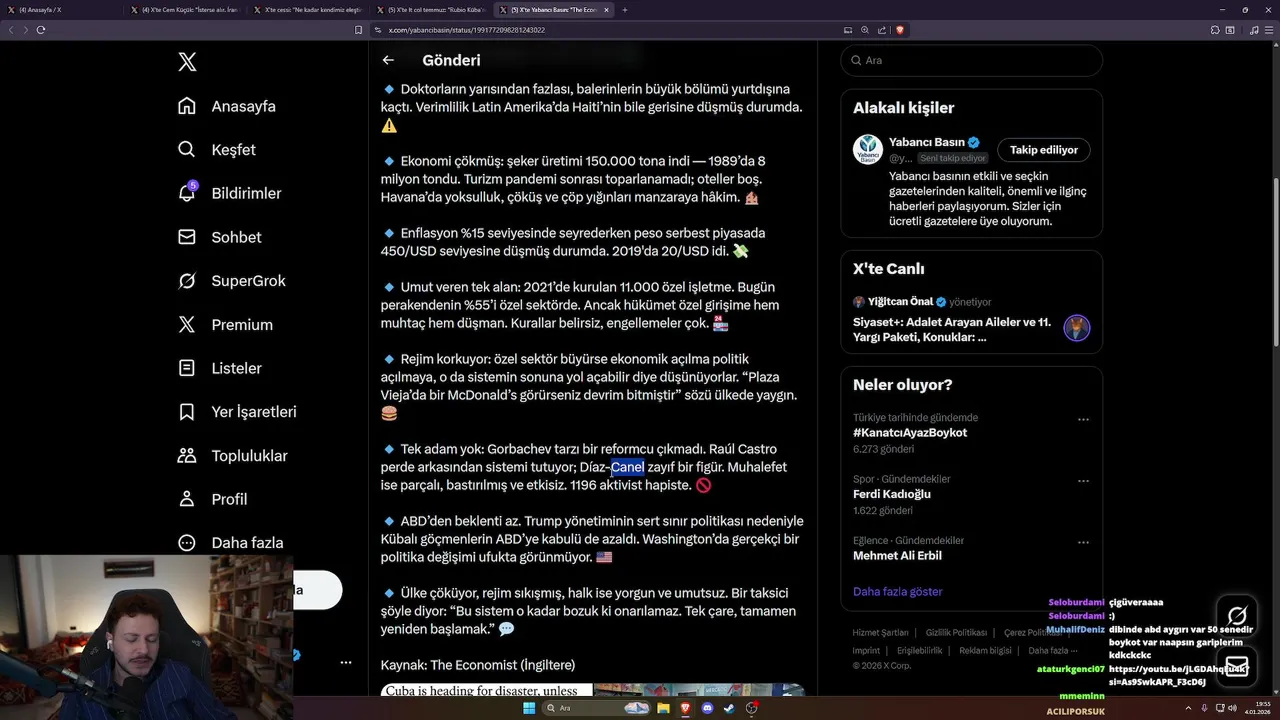Open the Keşfet search icon in sidebar

pyautogui.click(x=187, y=150)
